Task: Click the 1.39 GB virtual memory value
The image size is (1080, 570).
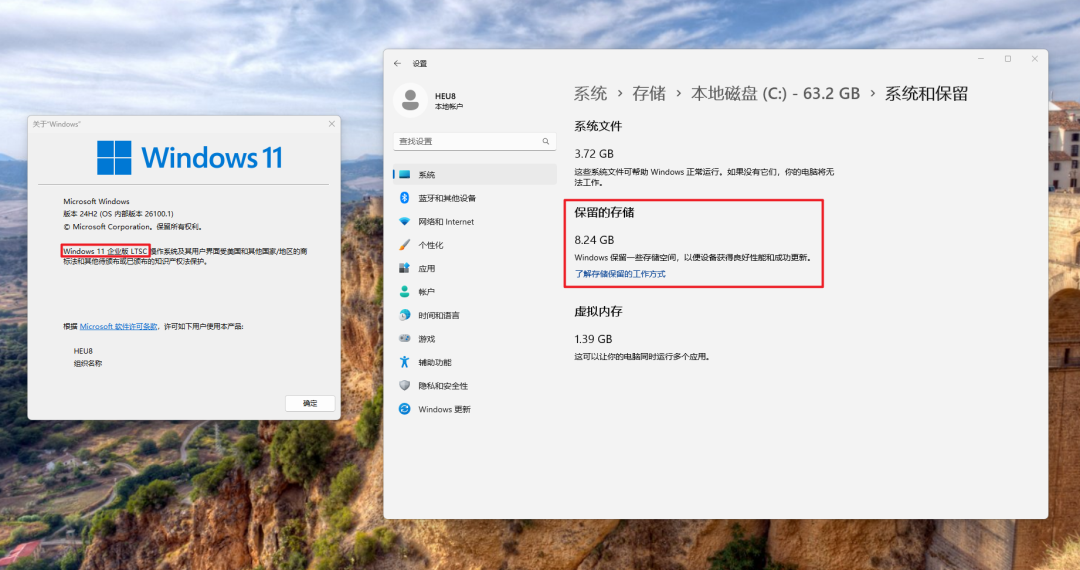Action: (593, 339)
